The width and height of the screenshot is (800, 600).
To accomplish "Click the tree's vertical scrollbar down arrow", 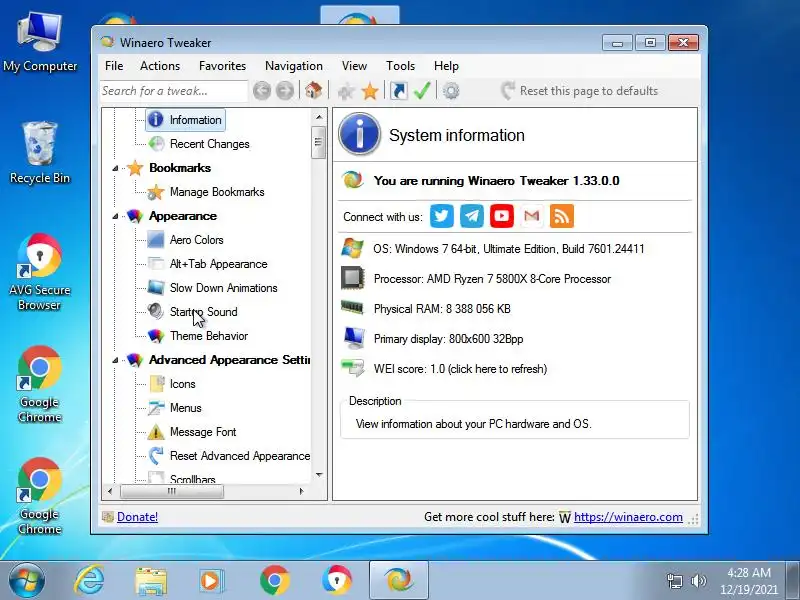I will click(319, 474).
